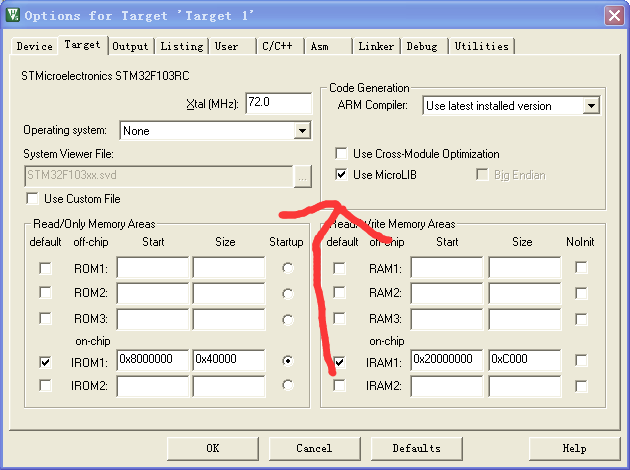Image resolution: width=630 pixels, height=470 pixels.
Task: Check the RAM1 default checkbox
Action: 340,268
